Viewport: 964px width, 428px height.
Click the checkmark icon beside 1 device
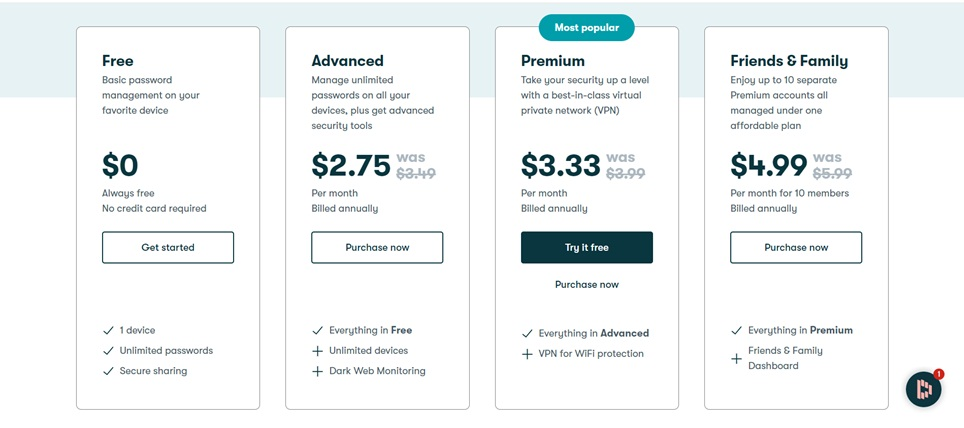coord(108,330)
